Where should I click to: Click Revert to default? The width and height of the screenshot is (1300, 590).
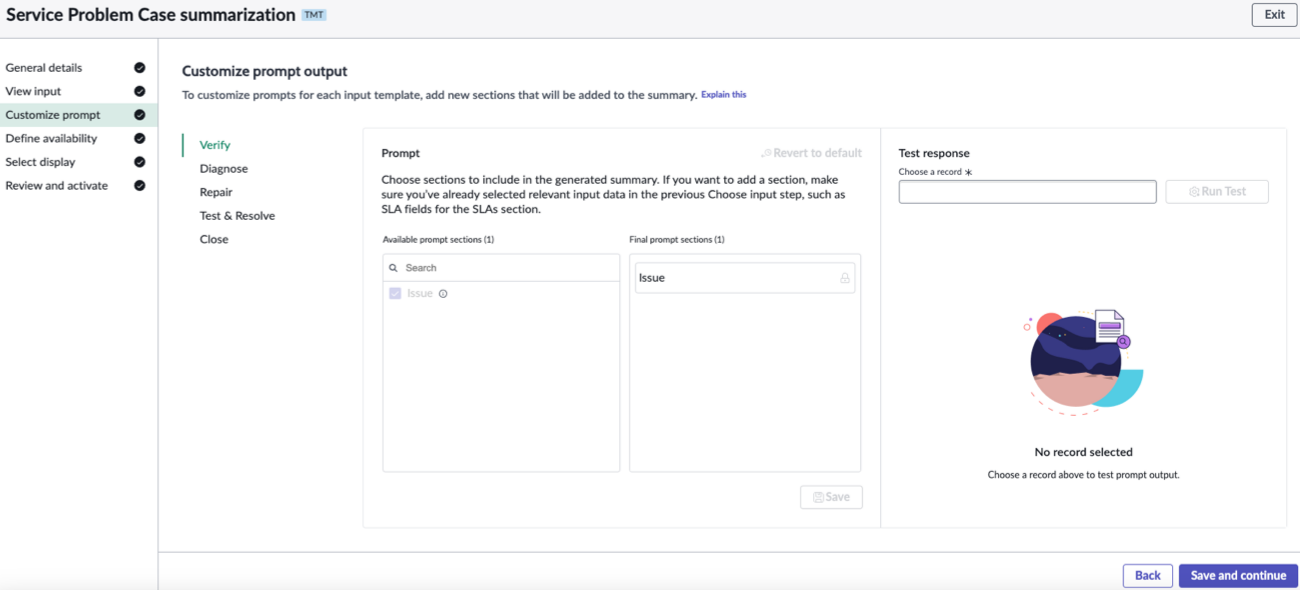[x=811, y=153]
